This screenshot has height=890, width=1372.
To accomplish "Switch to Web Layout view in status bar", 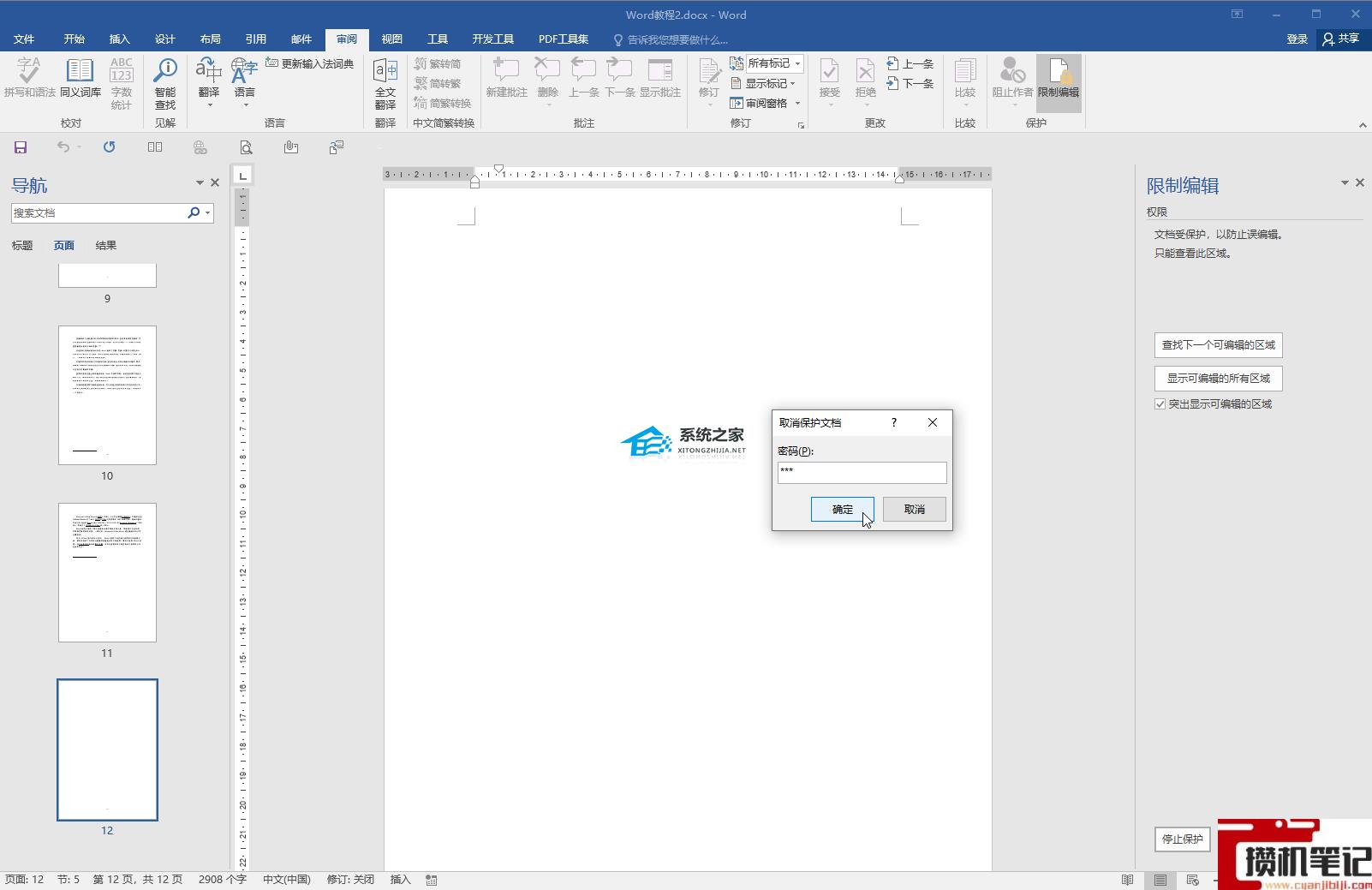I will (1192, 880).
